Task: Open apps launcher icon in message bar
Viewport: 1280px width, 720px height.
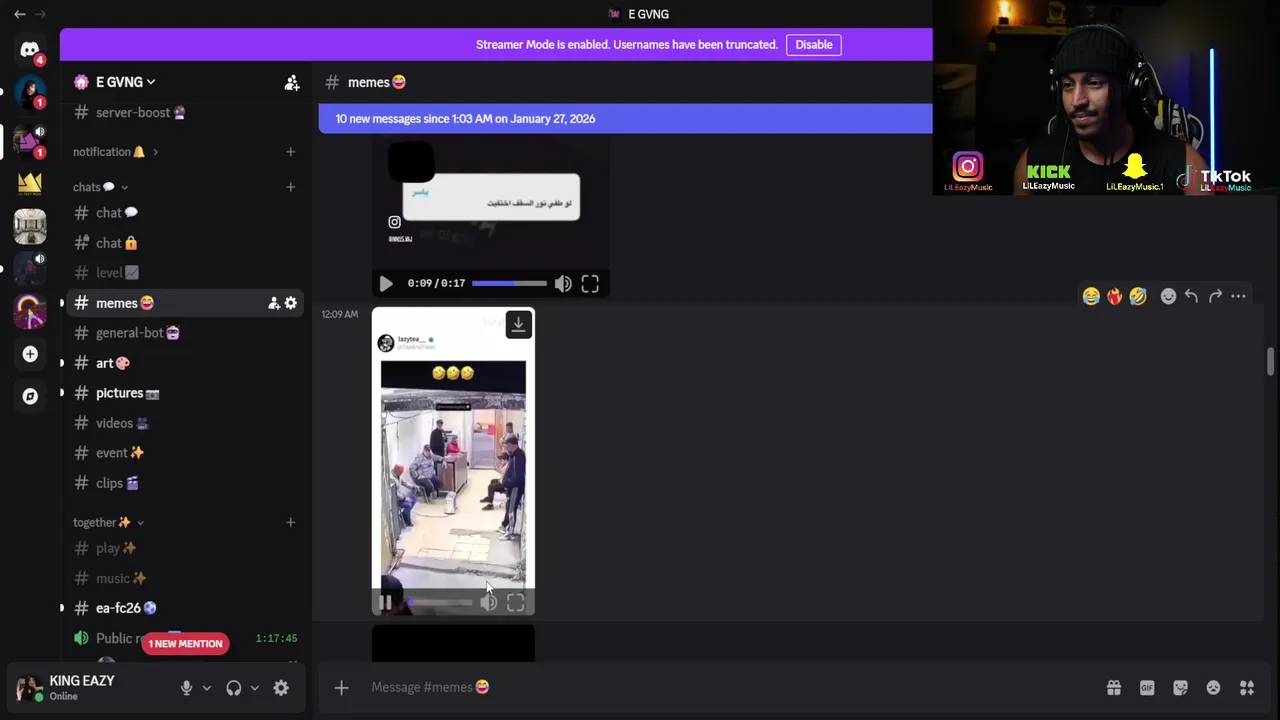Action: pos(1247,687)
